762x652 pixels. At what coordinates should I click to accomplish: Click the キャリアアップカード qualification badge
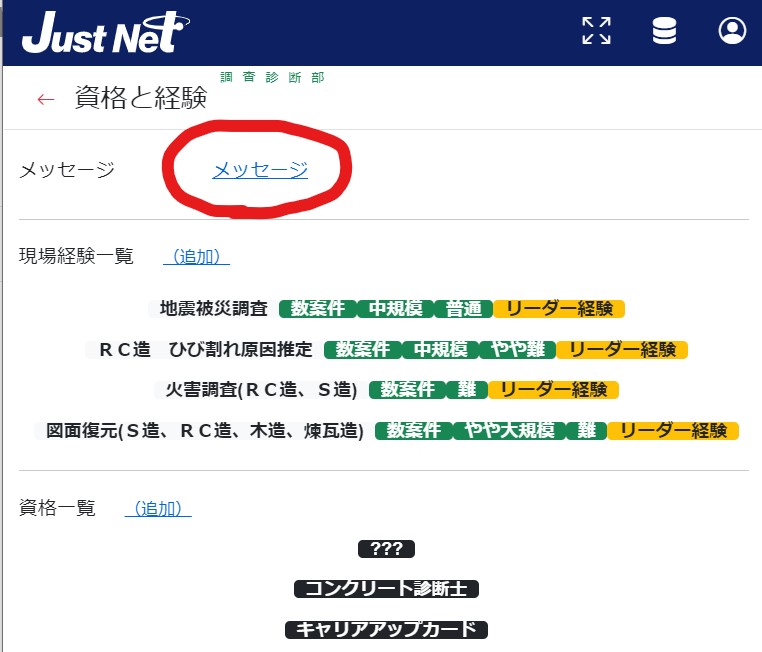click(x=386, y=630)
